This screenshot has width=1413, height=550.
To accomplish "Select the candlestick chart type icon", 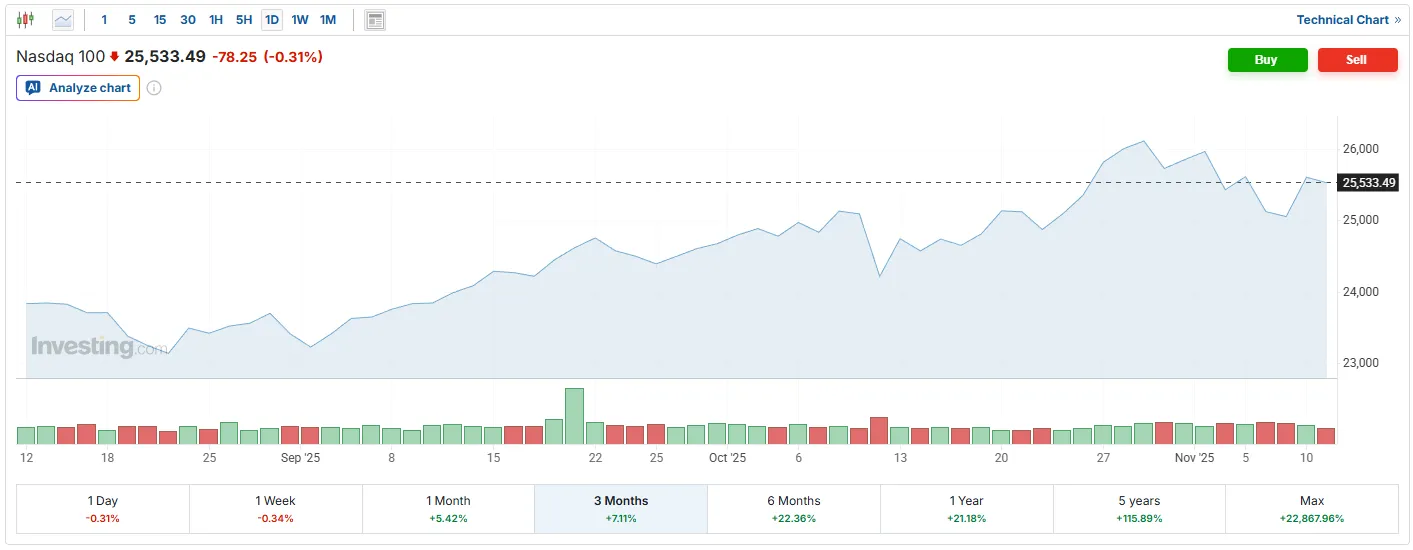I will pos(26,19).
